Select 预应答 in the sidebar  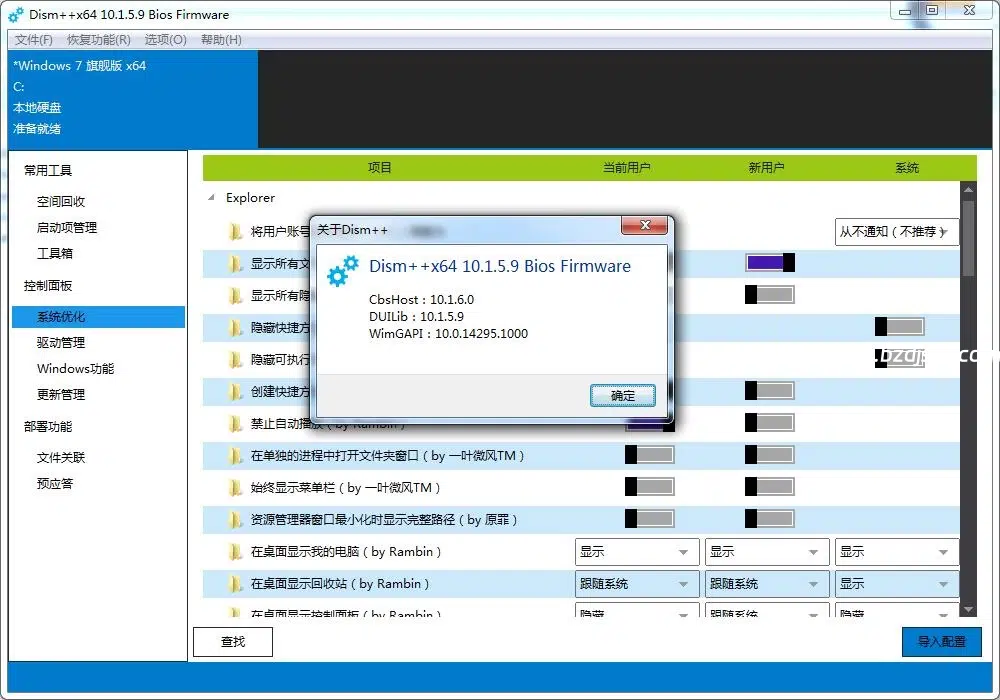pos(55,484)
